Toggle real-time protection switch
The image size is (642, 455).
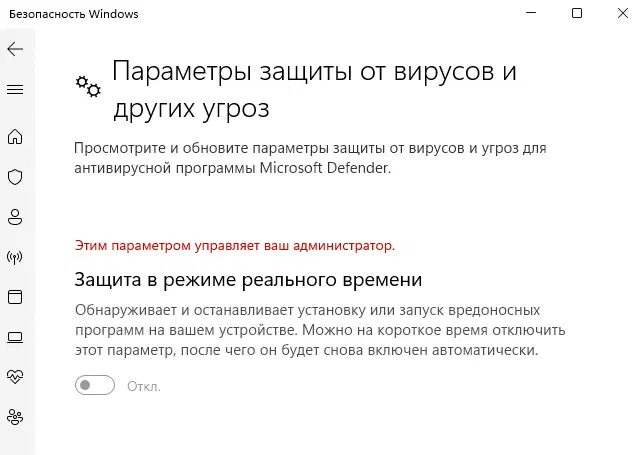click(95, 386)
